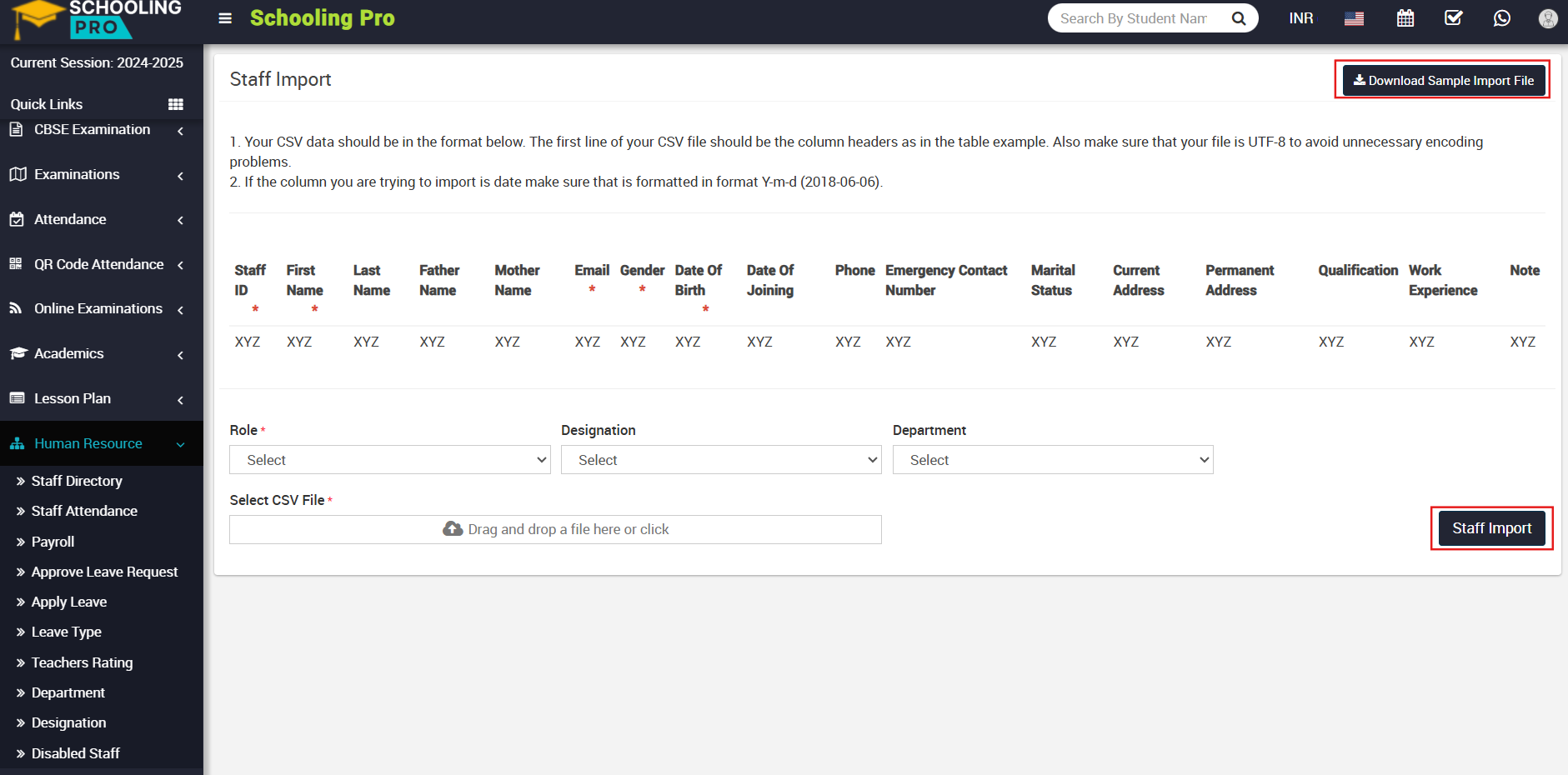1568x775 pixels.
Task: Open Apply Leave page
Action: click(69, 602)
